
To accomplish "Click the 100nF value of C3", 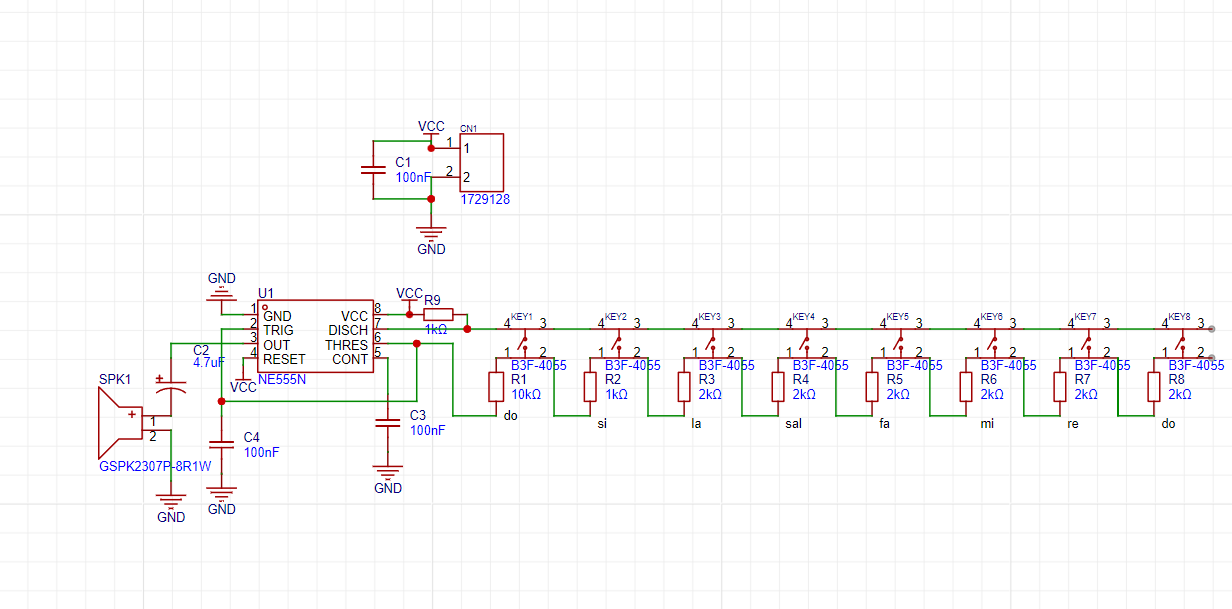I will (x=427, y=430).
